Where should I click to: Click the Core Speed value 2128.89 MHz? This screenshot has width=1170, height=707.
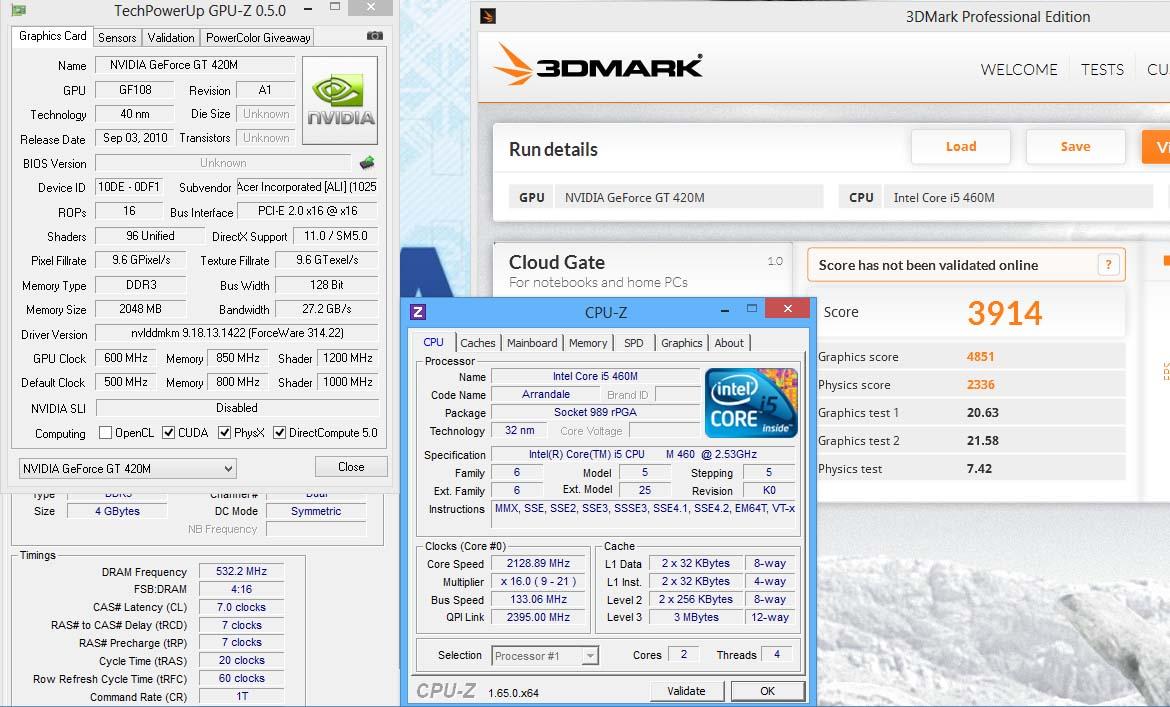[x=538, y=563]
